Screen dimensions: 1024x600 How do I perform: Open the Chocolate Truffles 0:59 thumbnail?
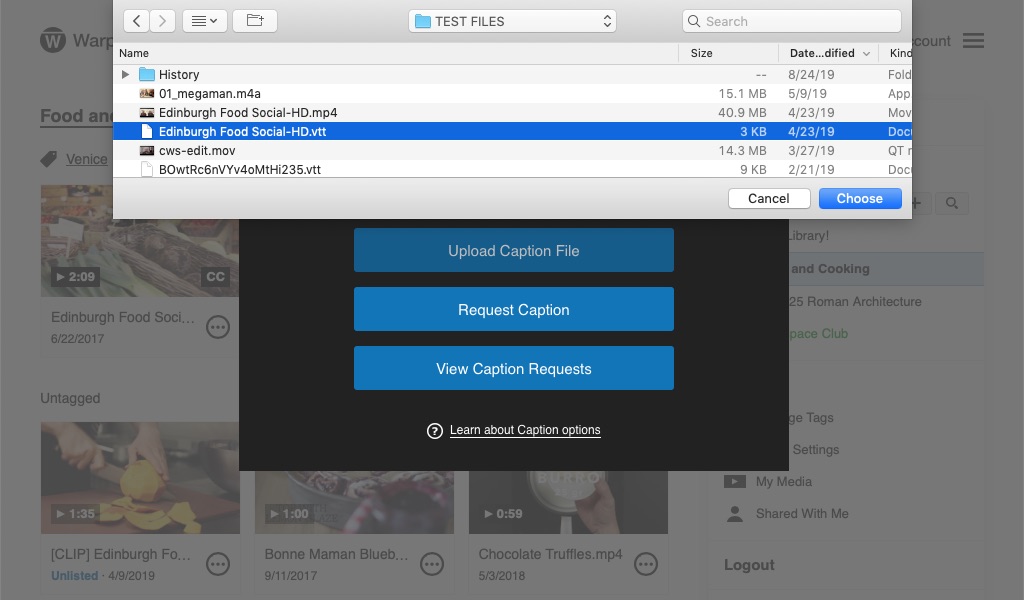(x=568, y=501)
